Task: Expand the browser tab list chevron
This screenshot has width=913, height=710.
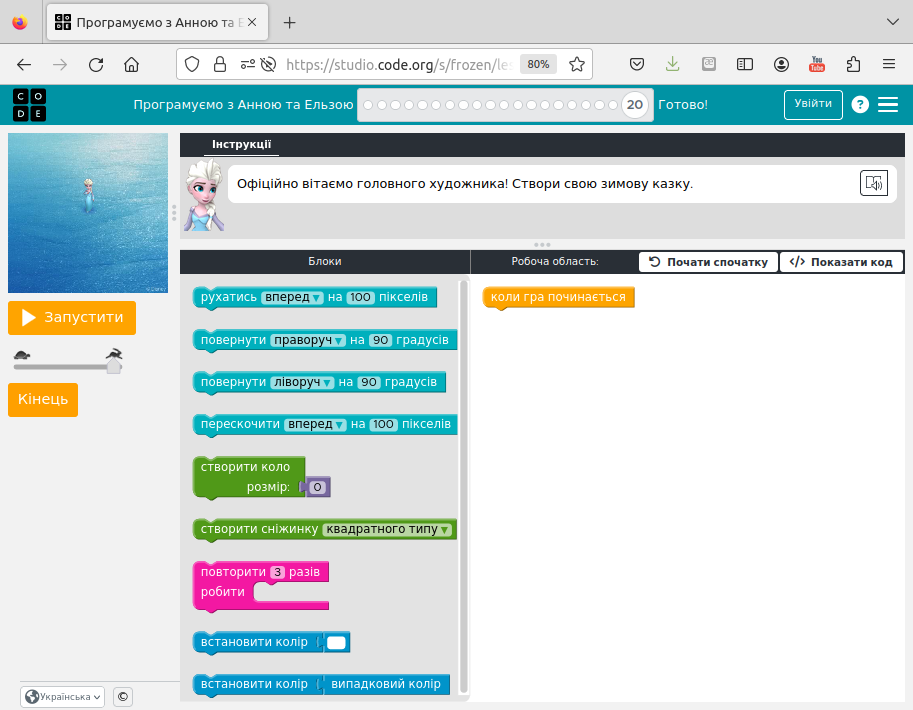Action: 892,22
